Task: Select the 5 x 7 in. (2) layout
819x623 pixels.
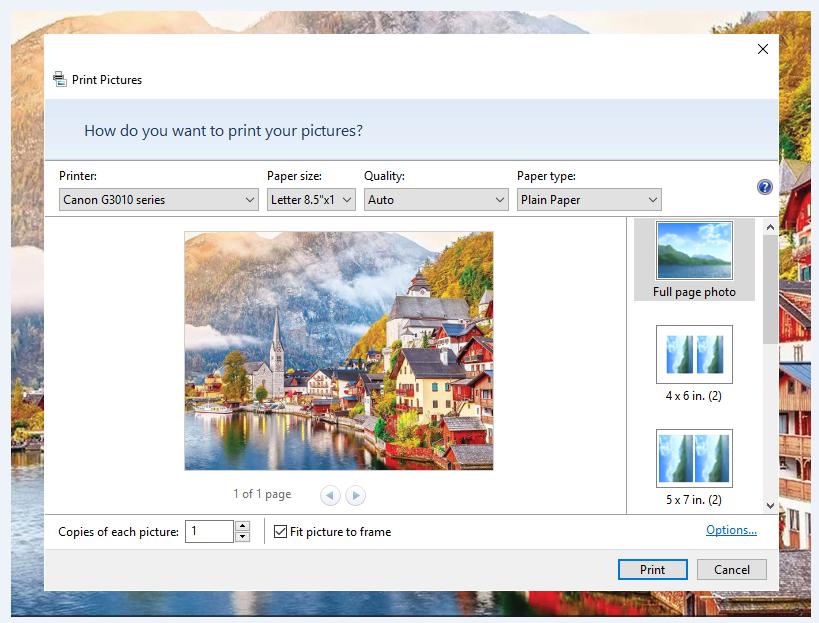Action: coord(694,458)
